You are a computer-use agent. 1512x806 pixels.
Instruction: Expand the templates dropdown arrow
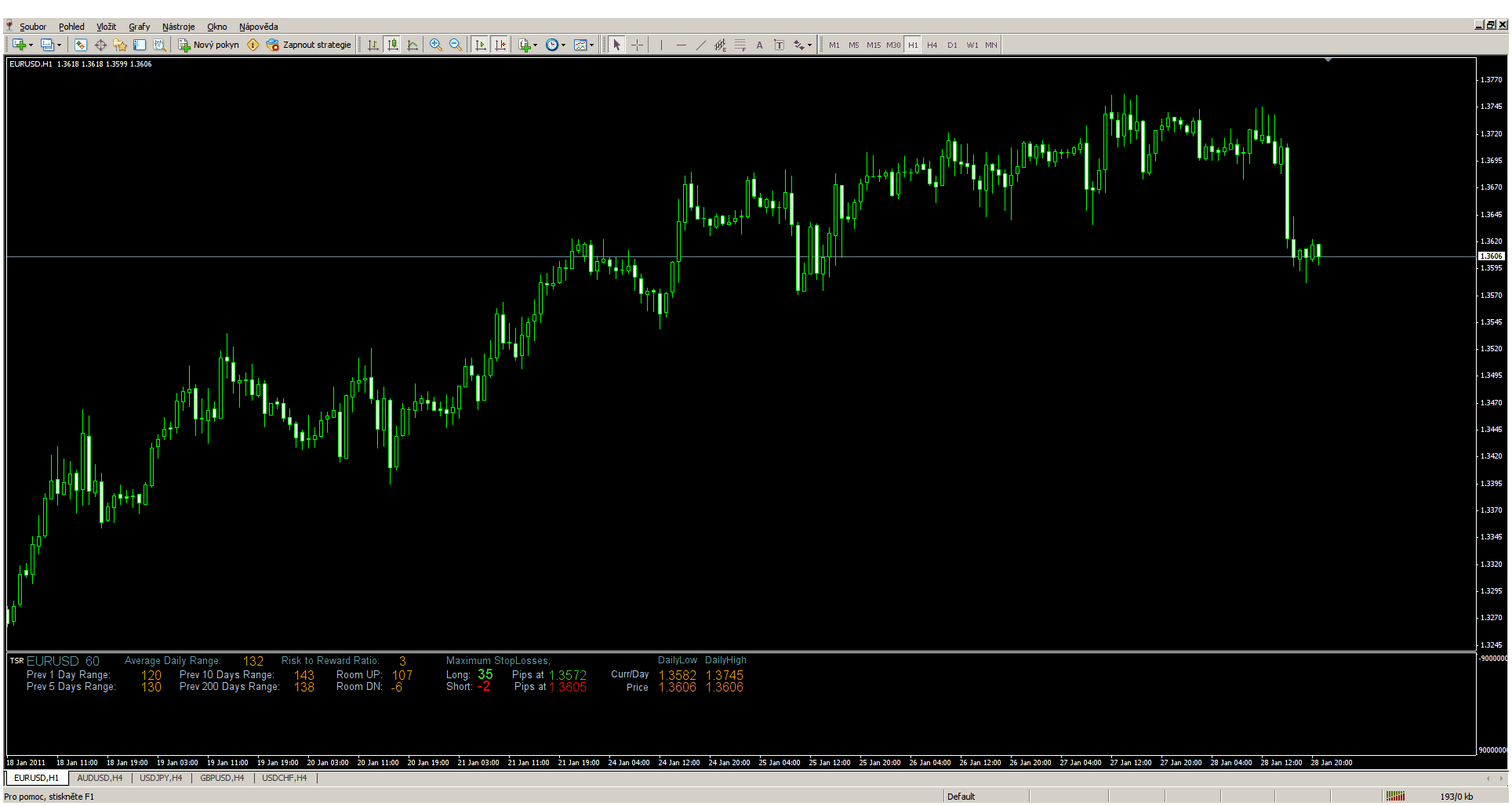592,45
